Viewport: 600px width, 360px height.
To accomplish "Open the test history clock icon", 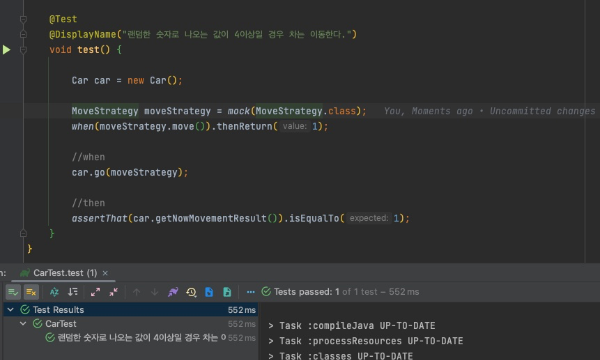I will (x=191, y=292).
